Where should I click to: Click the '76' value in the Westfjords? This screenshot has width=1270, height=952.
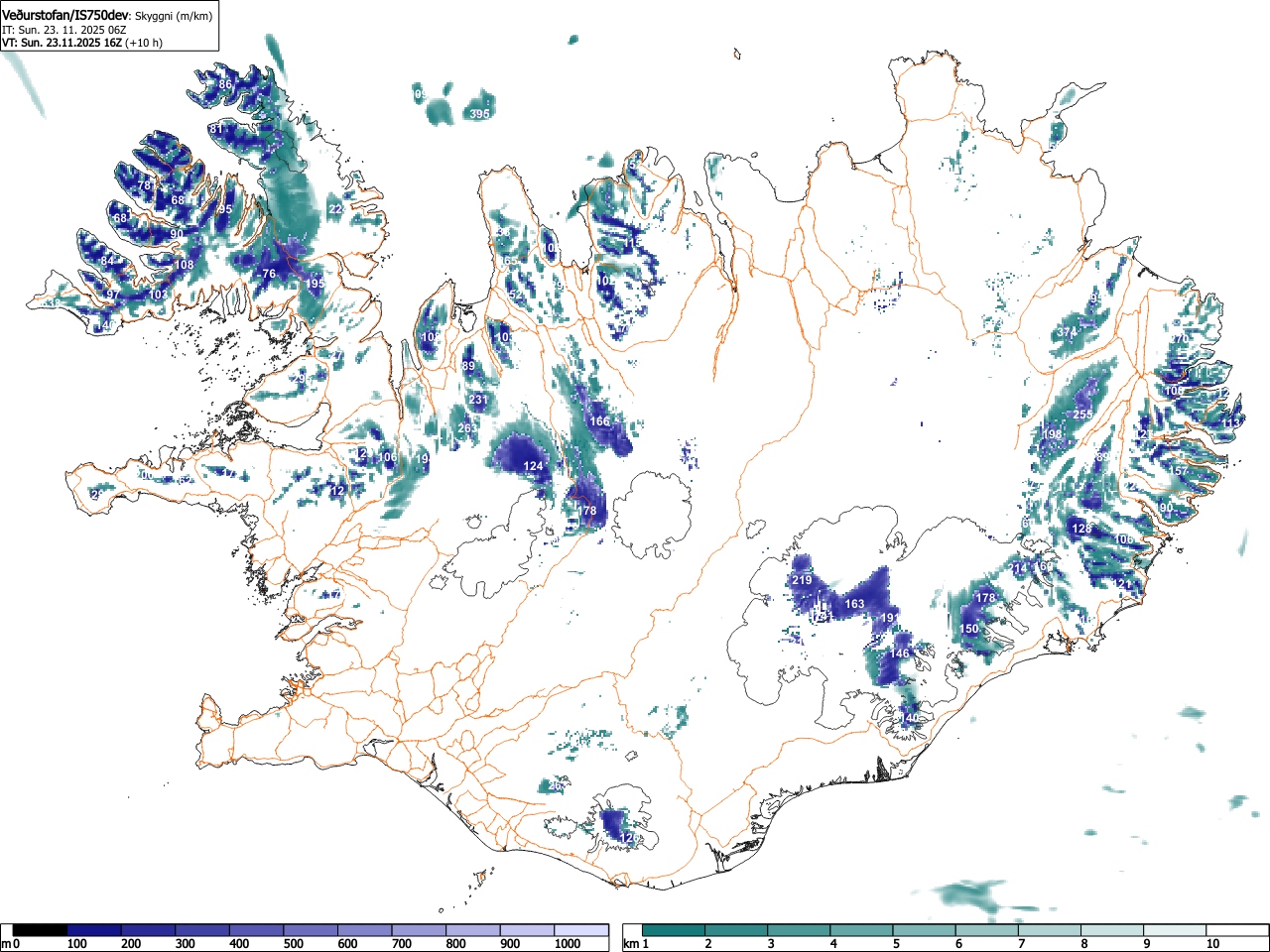pyautogui.click(x=268, y=274)
